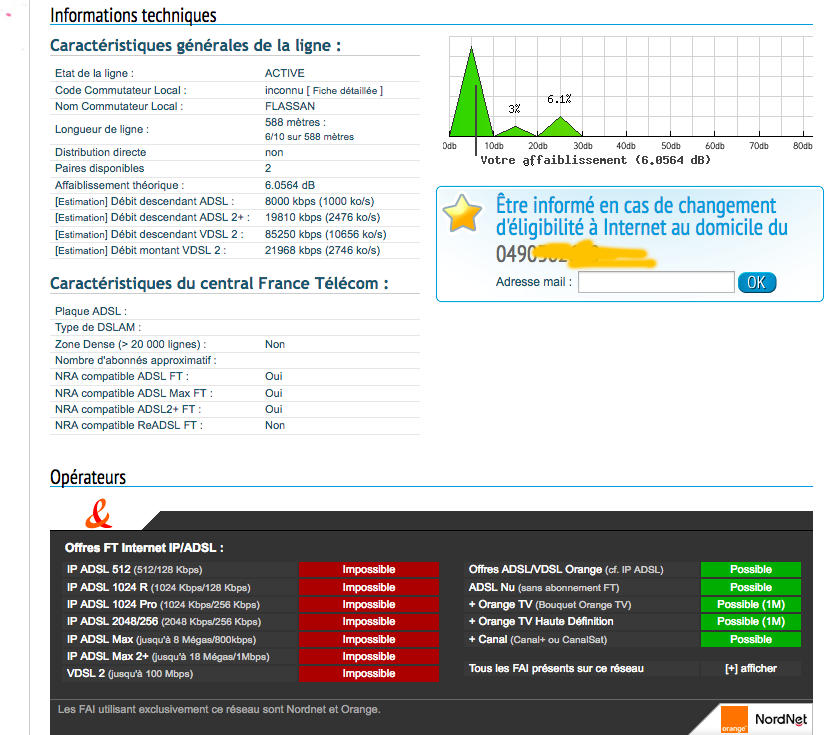Focus the Adresse mail input field
Image resolution: width=828 pixels, height=735 pixels.
656,282
